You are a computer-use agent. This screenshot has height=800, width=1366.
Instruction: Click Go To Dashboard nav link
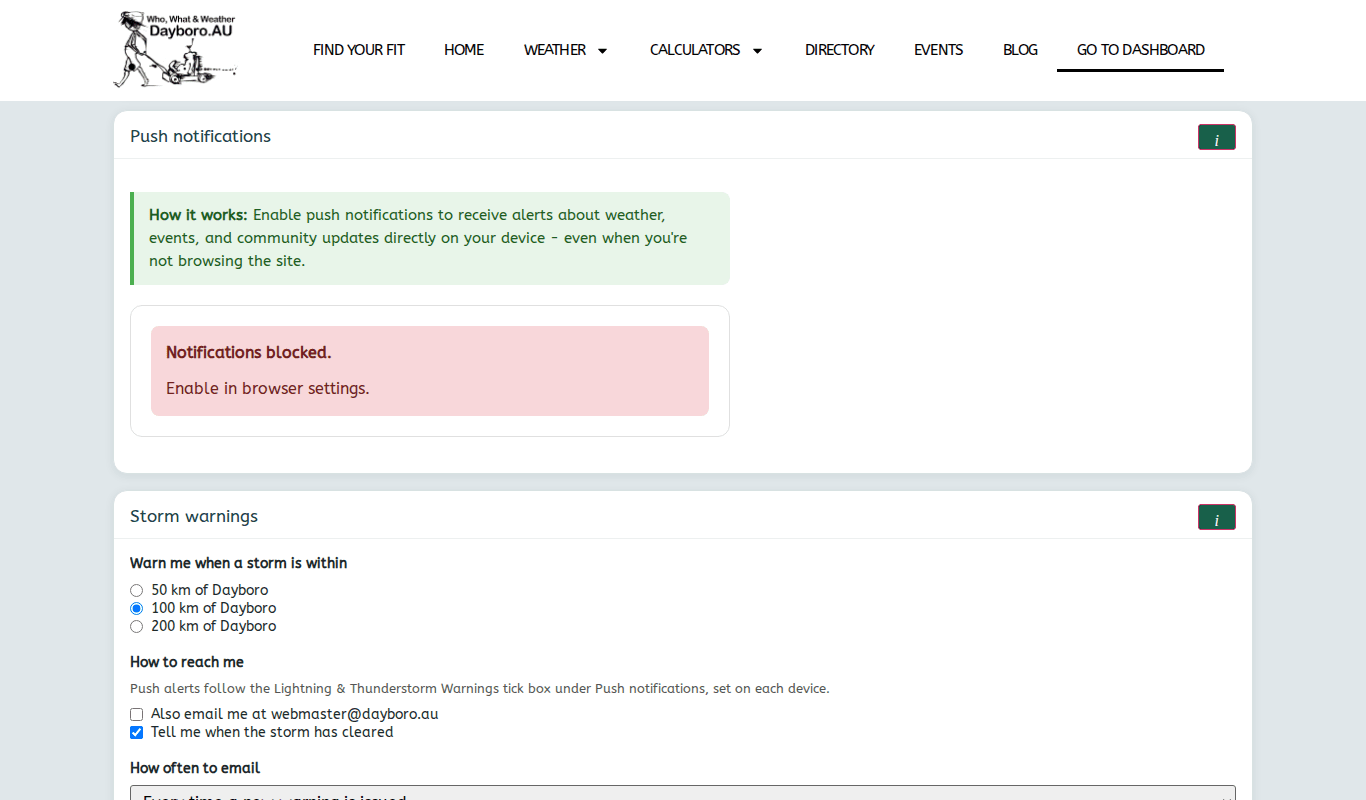coord(1141,50)
